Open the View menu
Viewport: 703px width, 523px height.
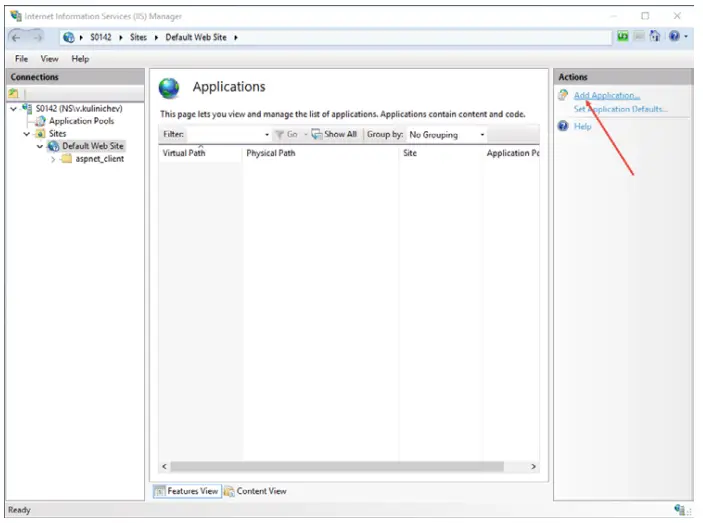(49, 59)
